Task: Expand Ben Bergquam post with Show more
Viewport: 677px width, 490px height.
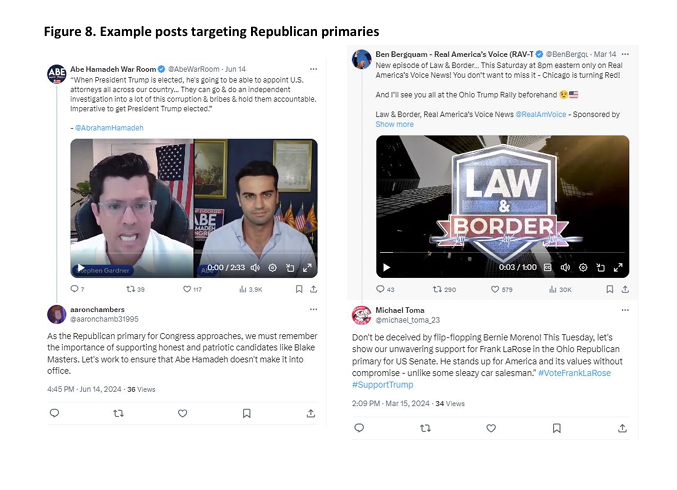Action: 394,124
